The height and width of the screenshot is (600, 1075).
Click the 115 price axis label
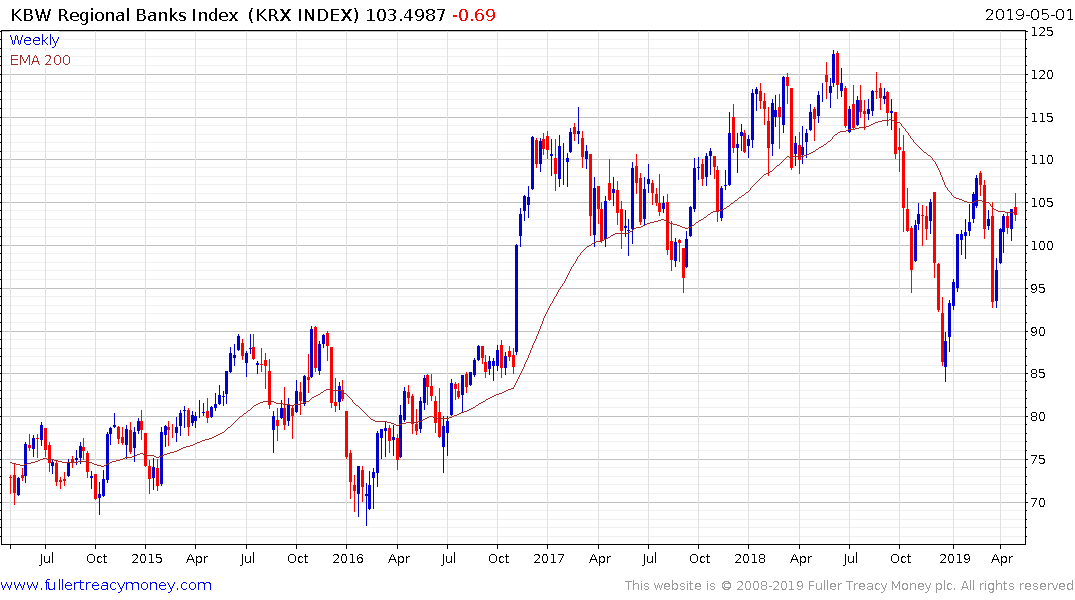[1042, 117]
